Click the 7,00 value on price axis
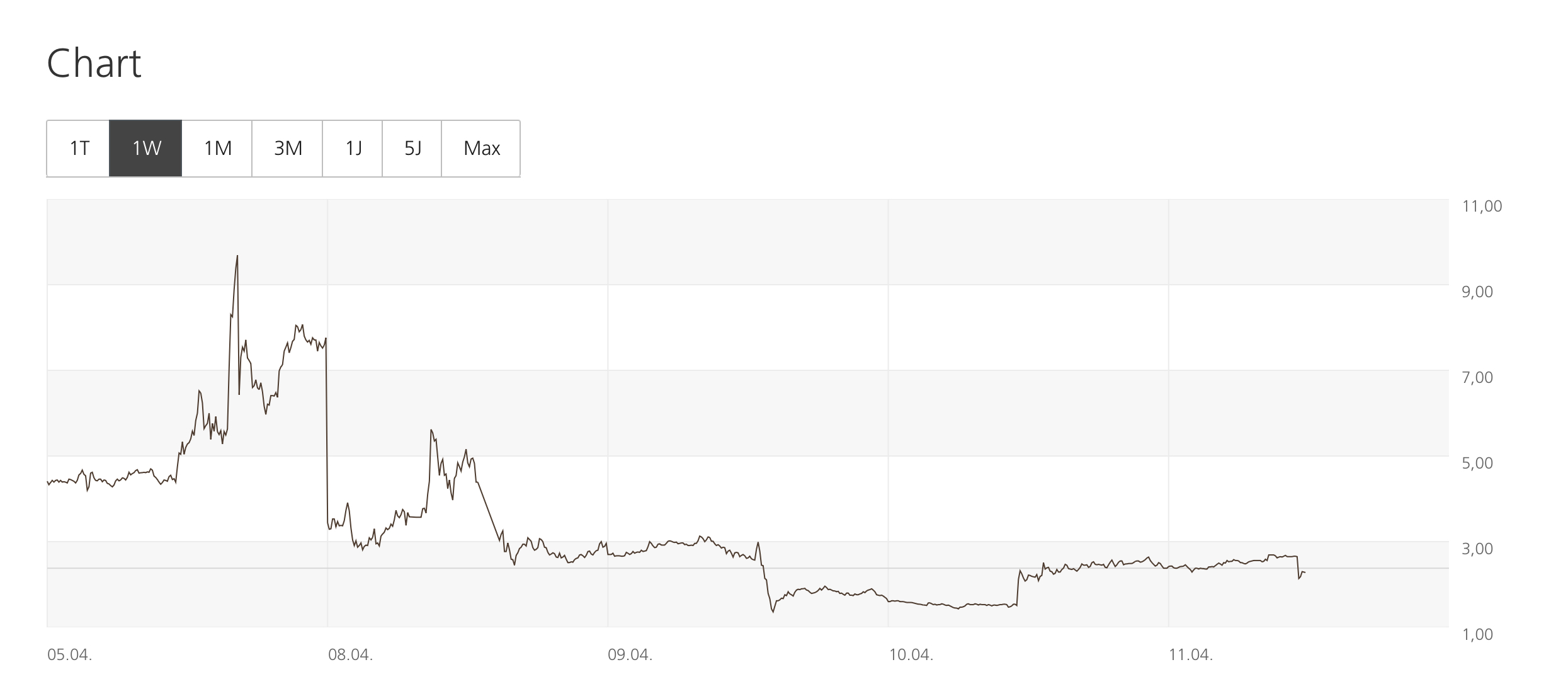1568x684 pixels. (x=1477, y=378)
